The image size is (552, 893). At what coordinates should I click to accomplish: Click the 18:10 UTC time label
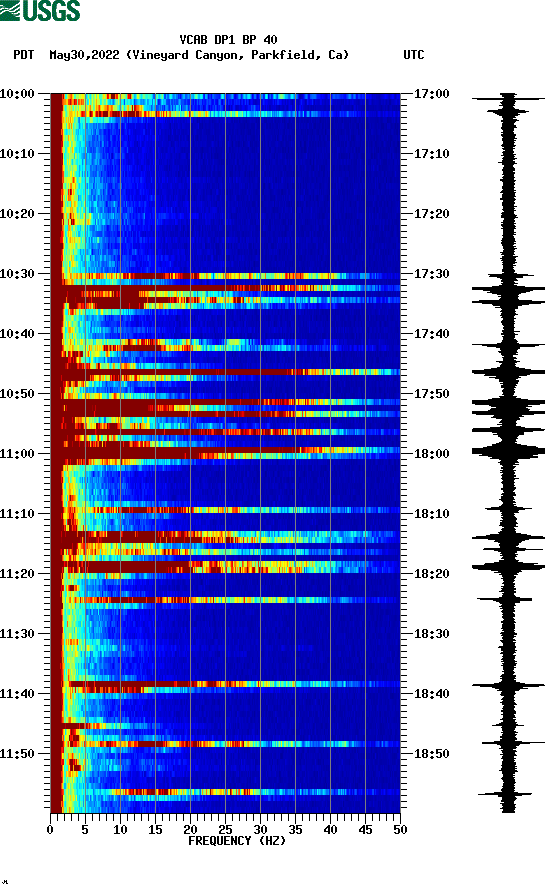[431, 514]
